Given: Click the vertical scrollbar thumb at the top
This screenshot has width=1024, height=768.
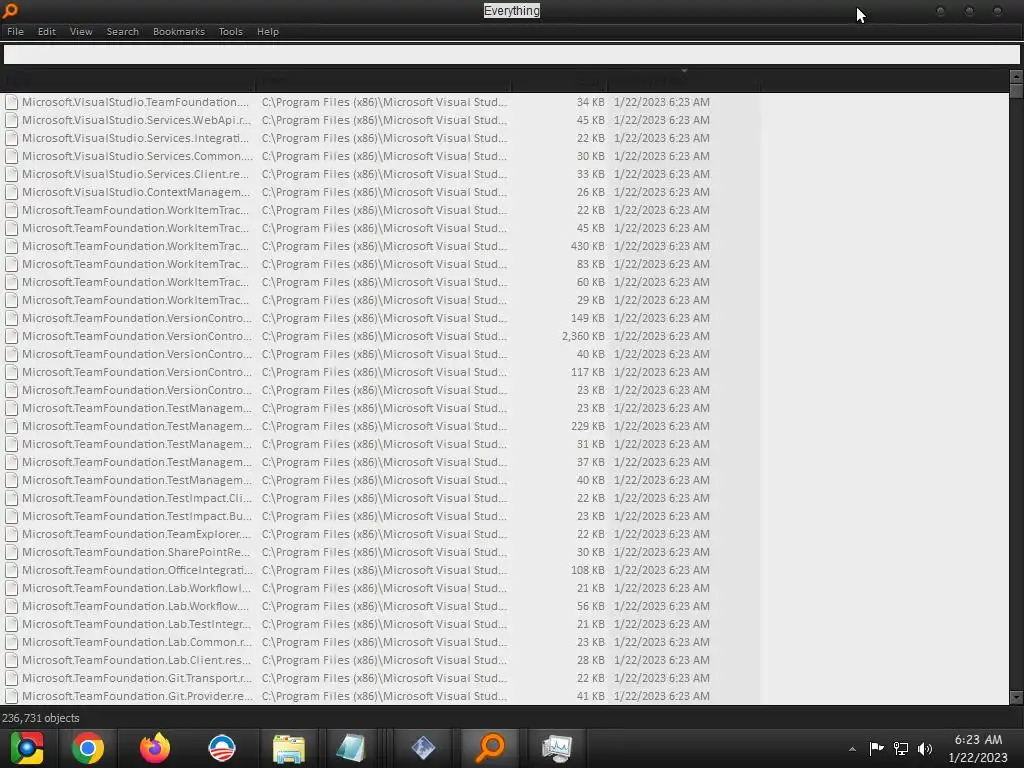Looking at the screenshot, I should point(1016,91).
